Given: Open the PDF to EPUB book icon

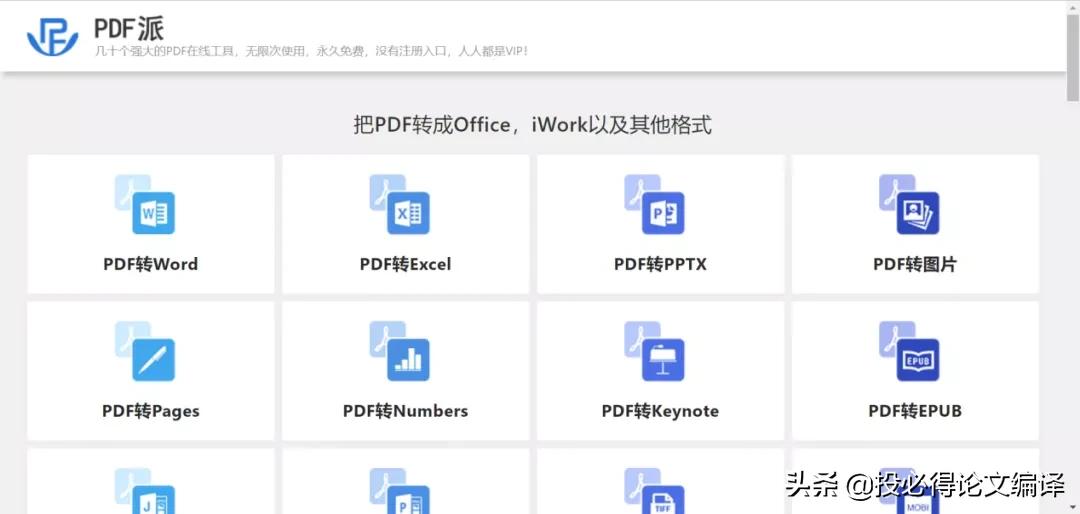Looking at the screenshot, I should coord(909,351).
